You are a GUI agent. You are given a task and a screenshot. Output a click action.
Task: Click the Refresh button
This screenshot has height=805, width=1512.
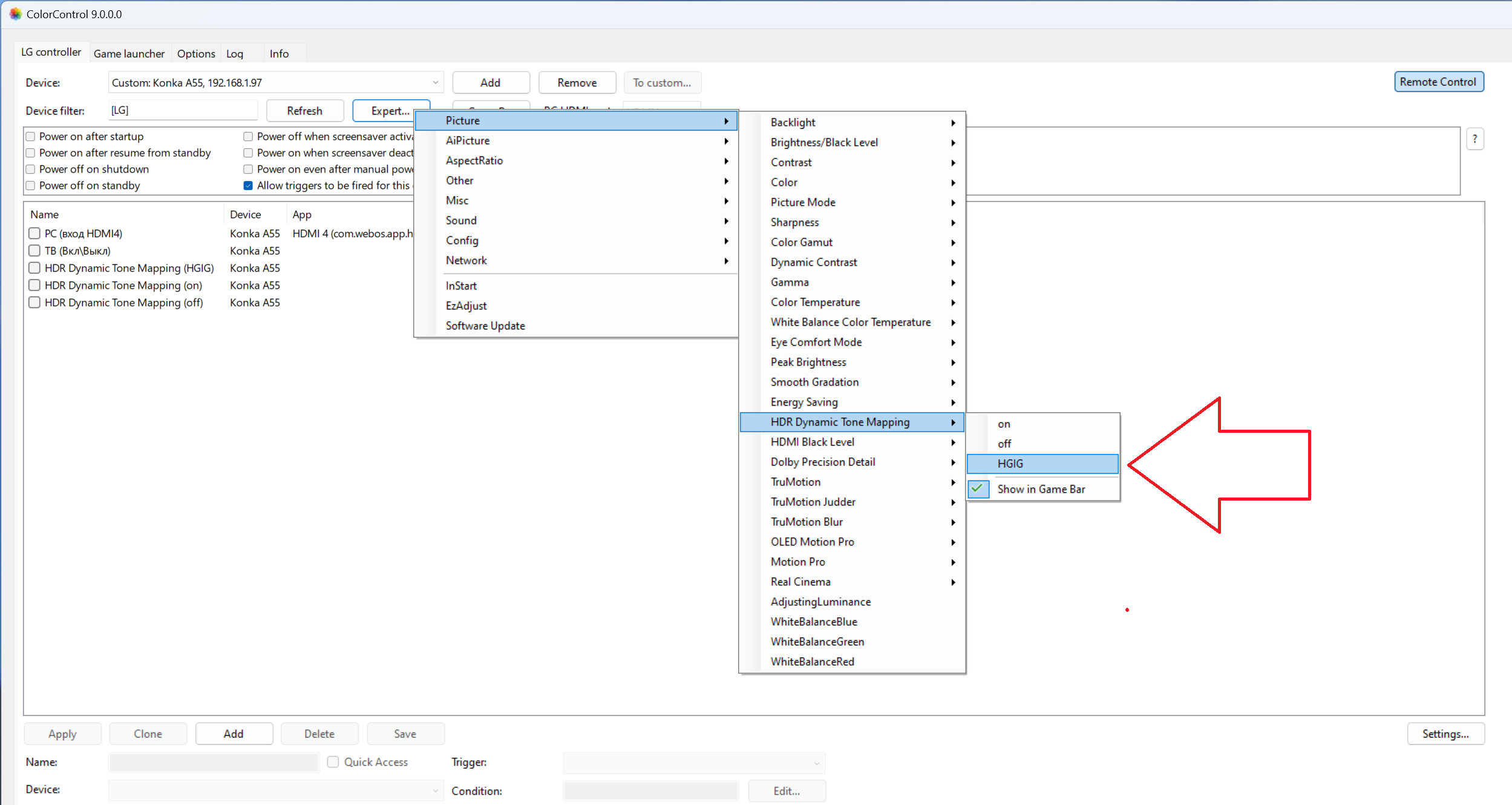304,111
